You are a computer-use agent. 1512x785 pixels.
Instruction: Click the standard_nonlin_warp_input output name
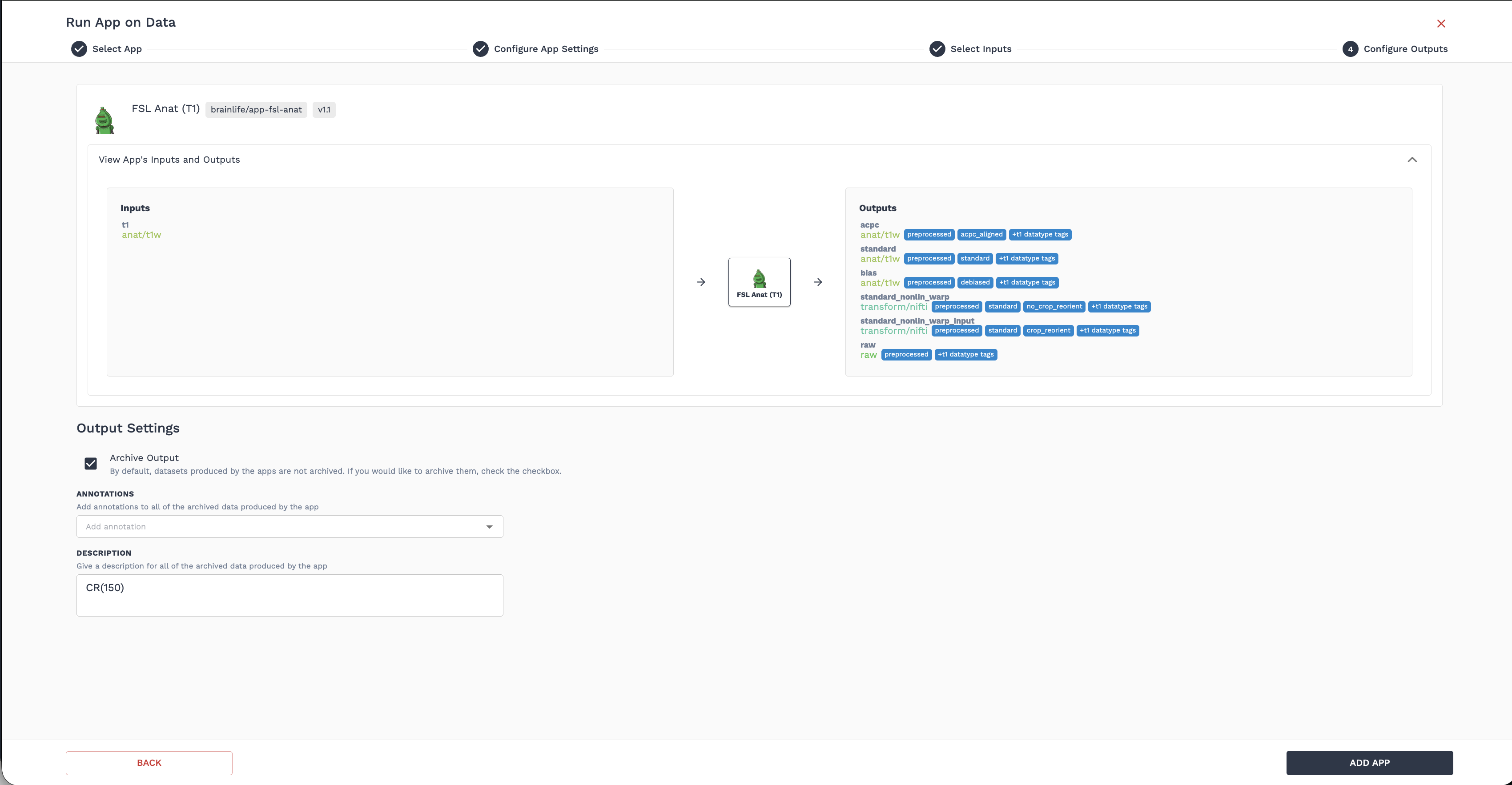917,321
